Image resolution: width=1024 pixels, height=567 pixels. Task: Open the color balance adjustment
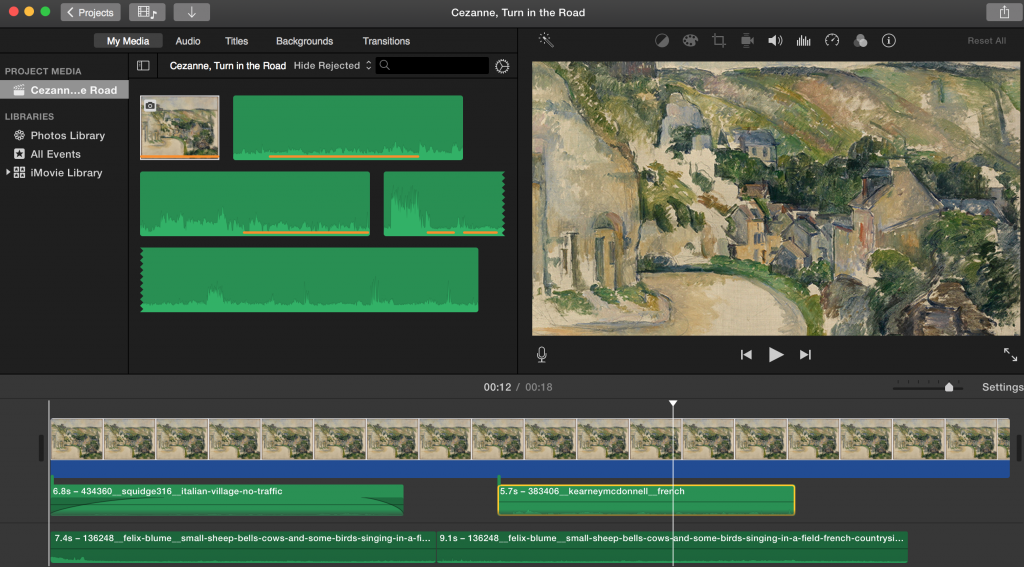point(662,40)
